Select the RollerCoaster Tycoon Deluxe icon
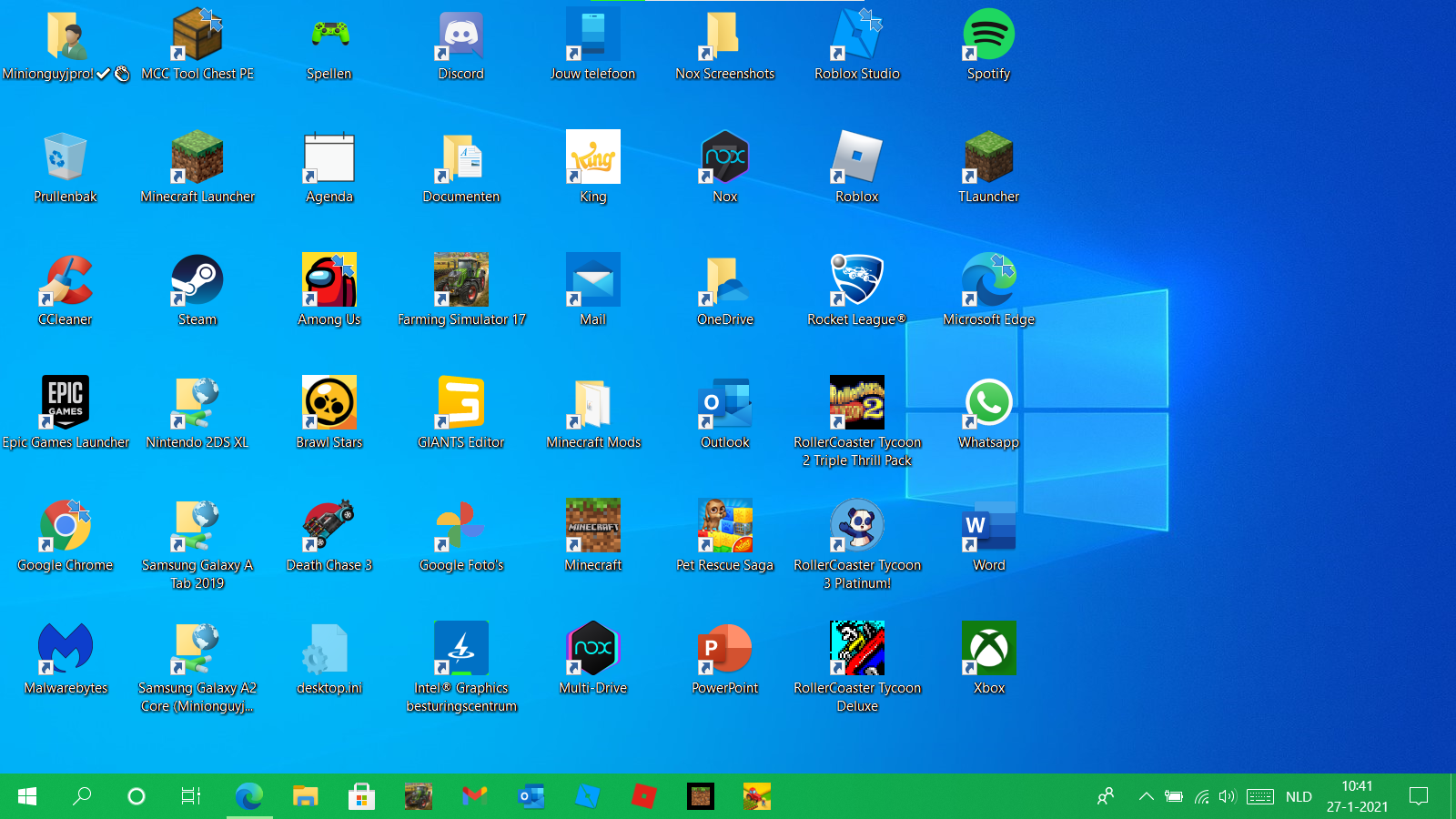Screen dimensions: 1456x819 pos(857,667)
